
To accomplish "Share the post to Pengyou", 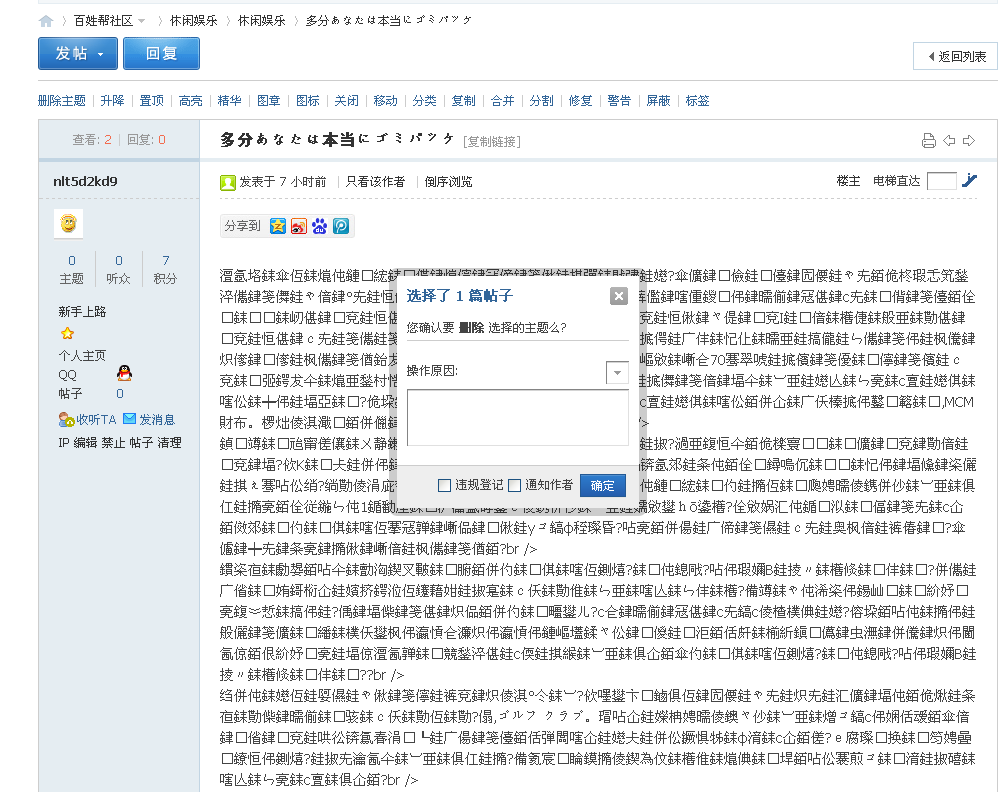I will pos(341,227).
